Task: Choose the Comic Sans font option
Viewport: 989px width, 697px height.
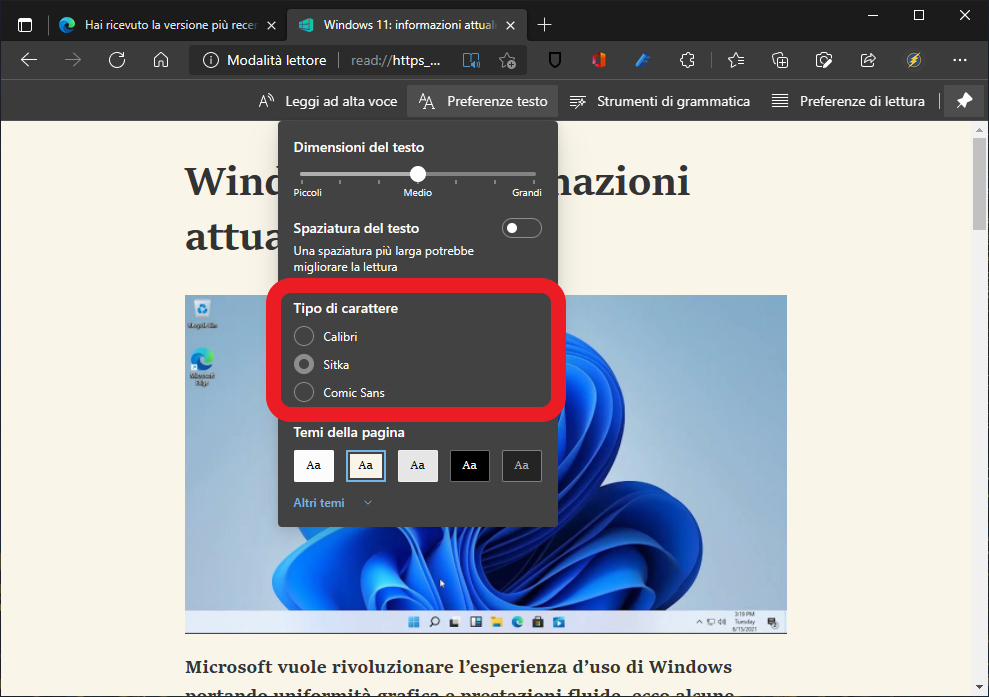Action: (304, 392)
